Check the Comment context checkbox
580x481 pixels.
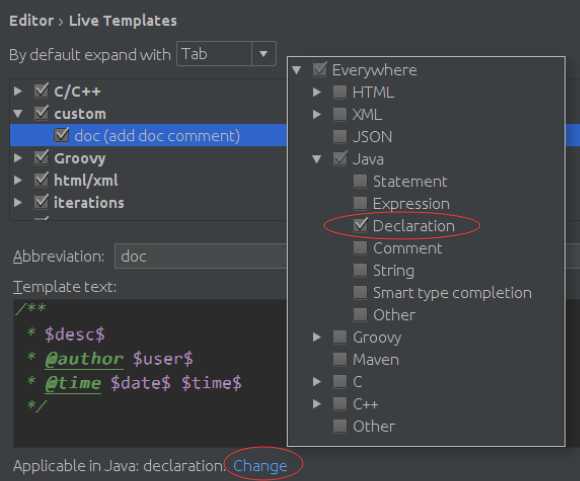pyautogui.click(x=360, y=248)
